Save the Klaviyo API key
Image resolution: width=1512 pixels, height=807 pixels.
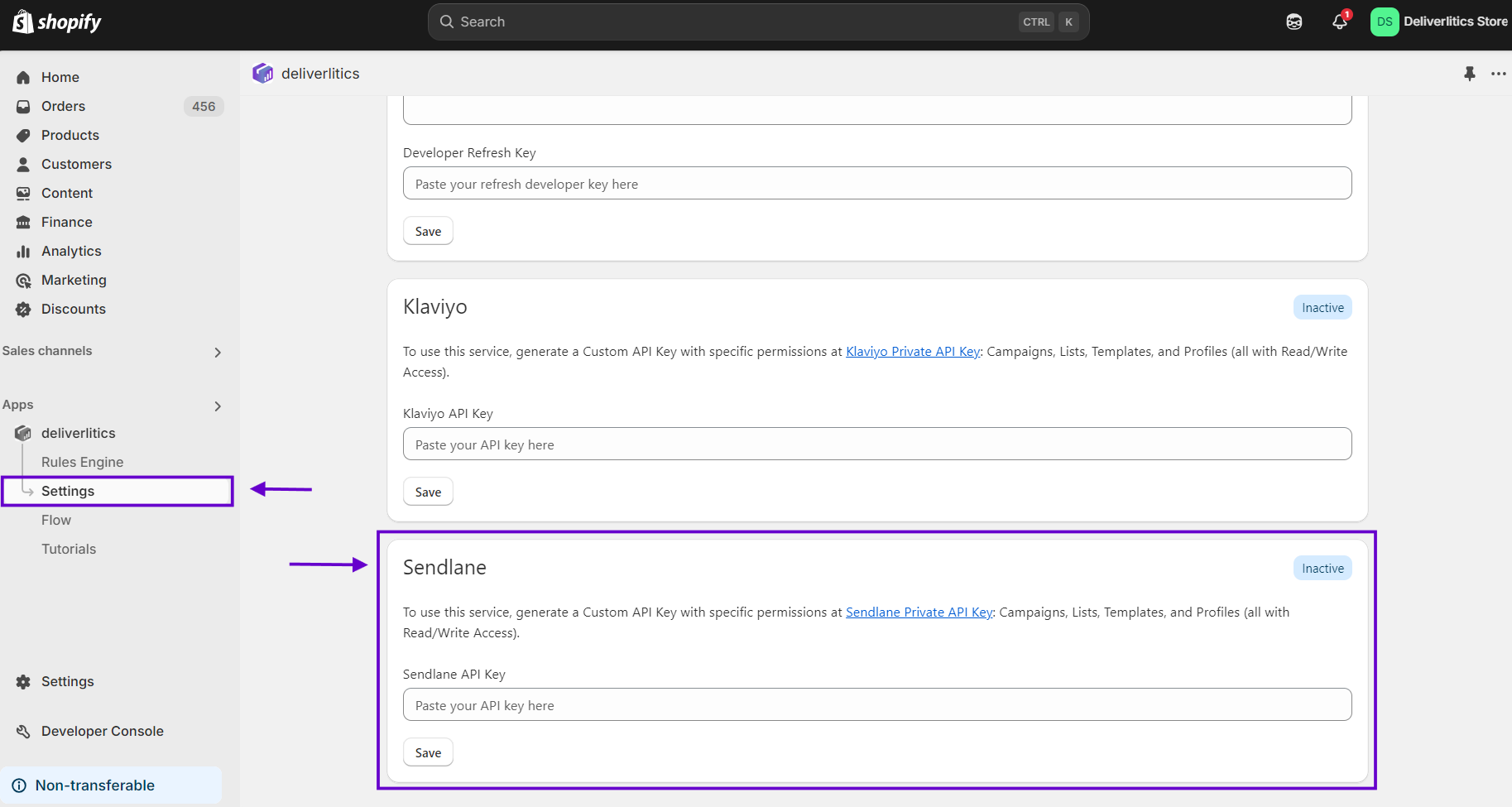pos(428,492)
